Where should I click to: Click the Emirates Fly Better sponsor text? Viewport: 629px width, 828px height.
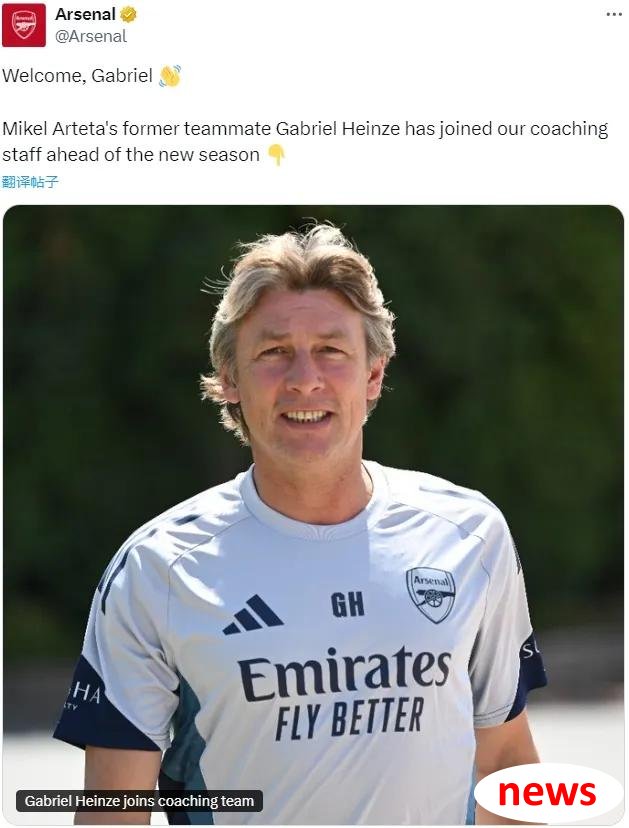344,693
